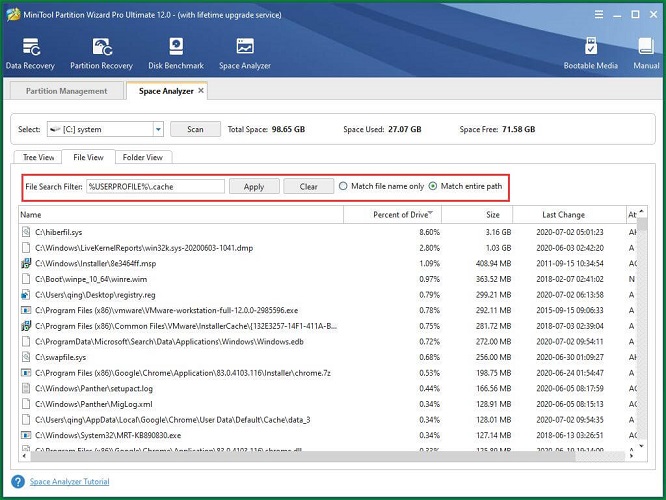Click the registry.reg file icon

pos(26,294)
